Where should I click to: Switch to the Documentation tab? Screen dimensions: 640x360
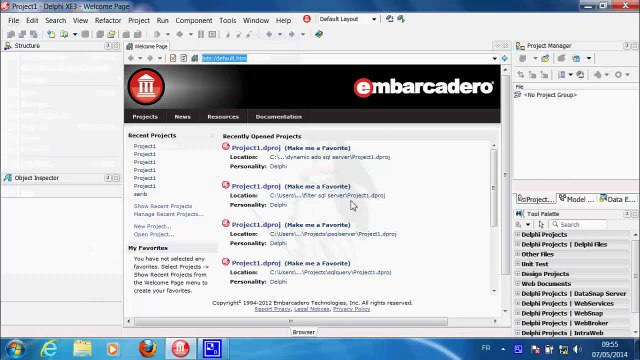point(279,117)
